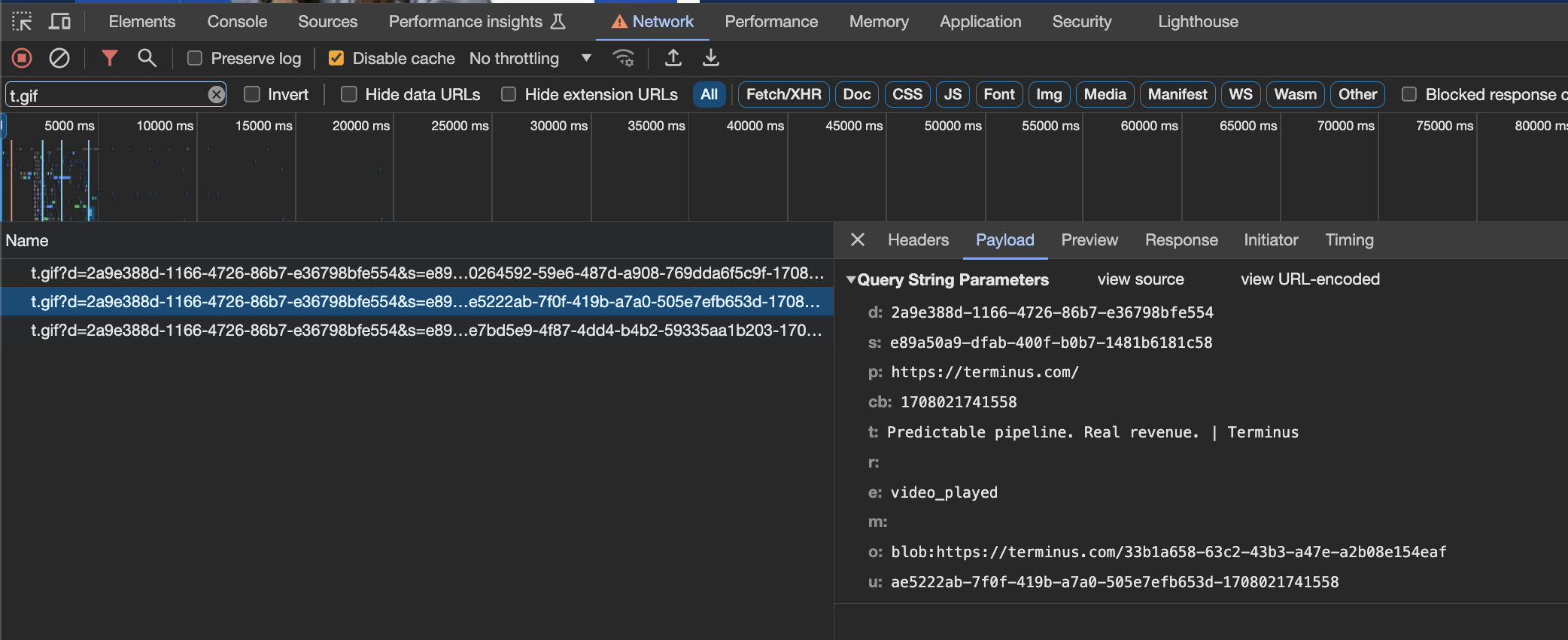Filter requests by WS type
Viewport: 1568px width, 640px height.
(x=1241, y=94)
